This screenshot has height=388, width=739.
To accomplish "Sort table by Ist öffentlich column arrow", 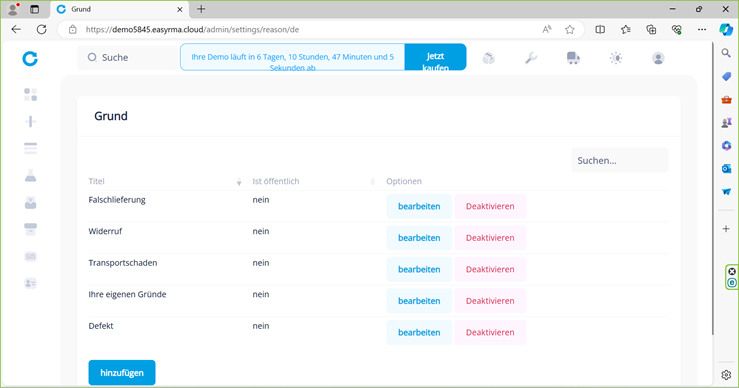I will point(373,182).
